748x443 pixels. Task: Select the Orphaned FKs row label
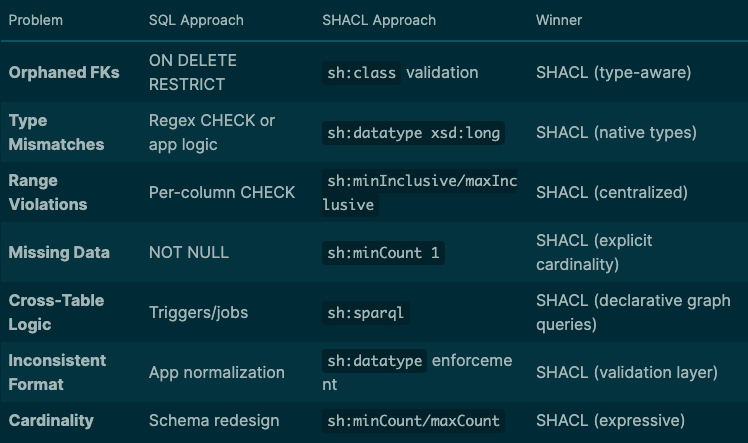(64, 72)
